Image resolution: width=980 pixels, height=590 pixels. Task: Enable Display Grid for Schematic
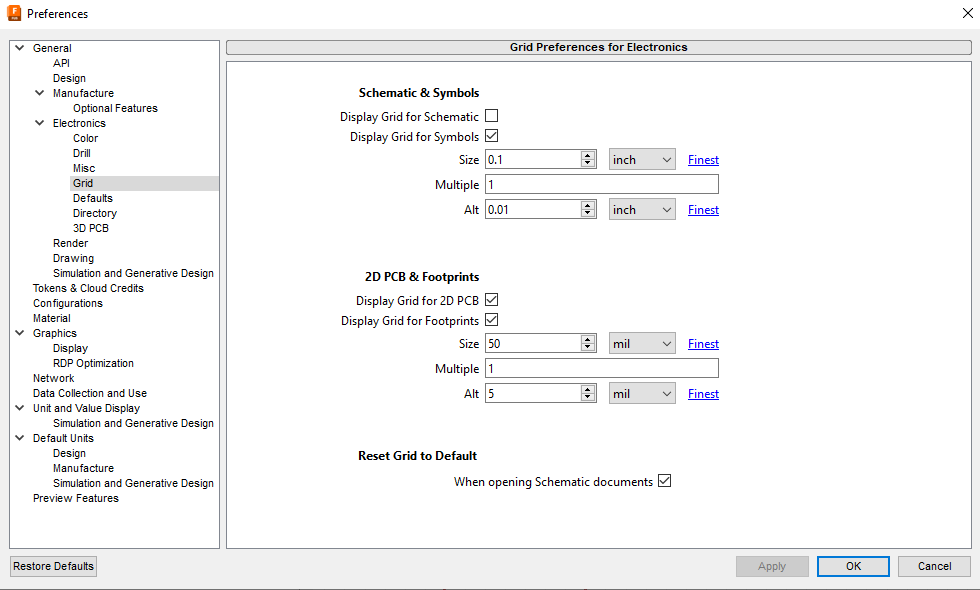point(491,115)
